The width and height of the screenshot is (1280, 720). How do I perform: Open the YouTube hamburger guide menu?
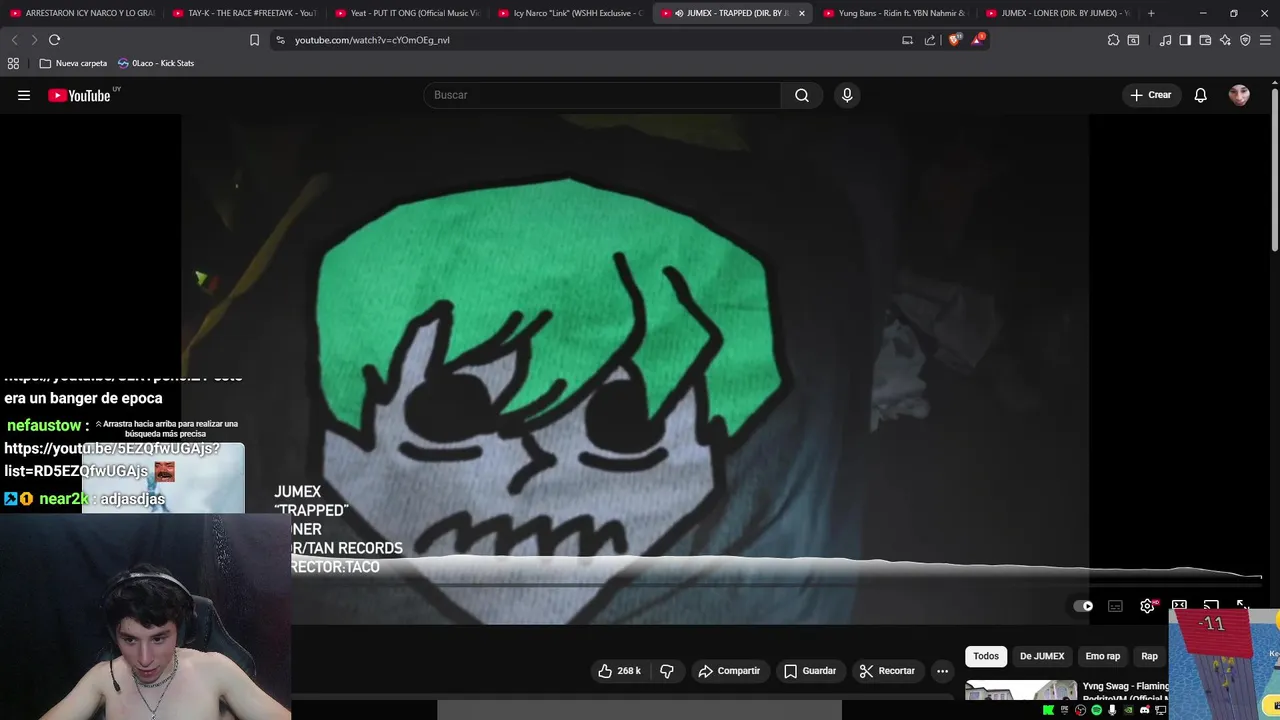[24, 95]
